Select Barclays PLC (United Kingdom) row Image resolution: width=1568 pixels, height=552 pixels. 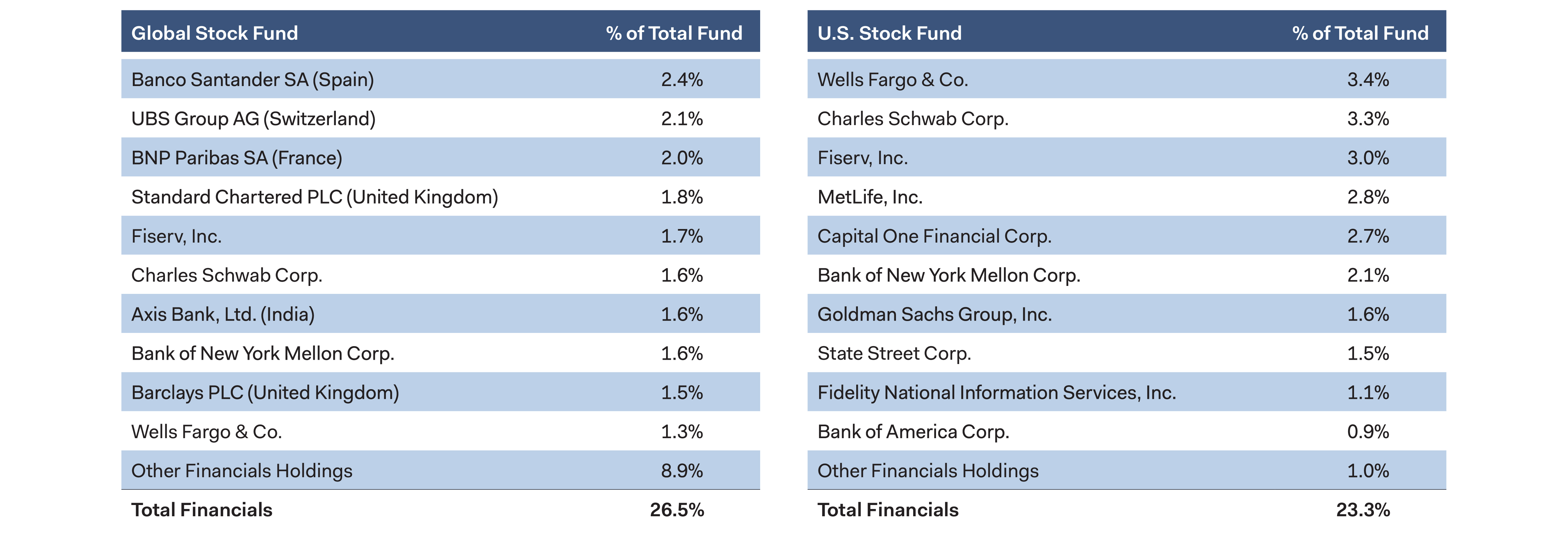tap(265, 393)
